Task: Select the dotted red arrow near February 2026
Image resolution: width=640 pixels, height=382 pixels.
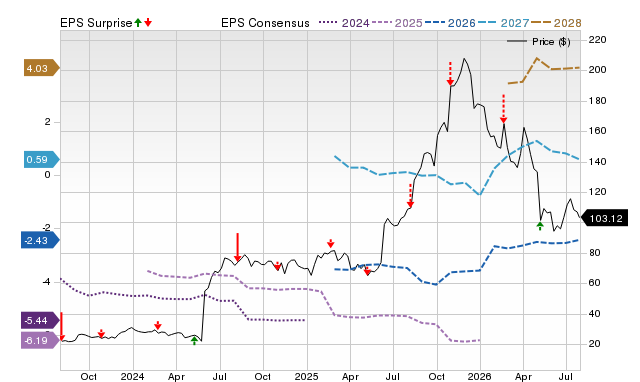Action: 503,109
